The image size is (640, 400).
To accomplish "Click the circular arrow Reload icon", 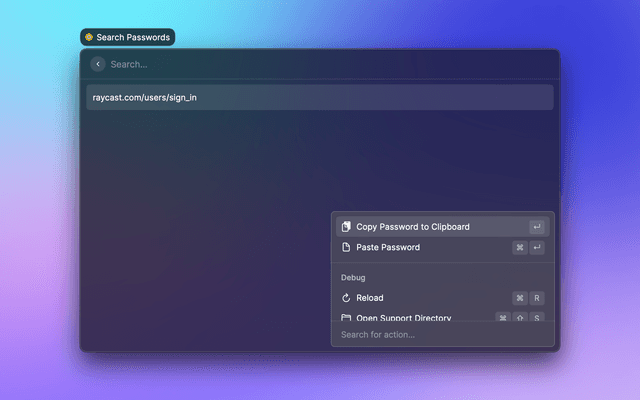I will [346, 298].
